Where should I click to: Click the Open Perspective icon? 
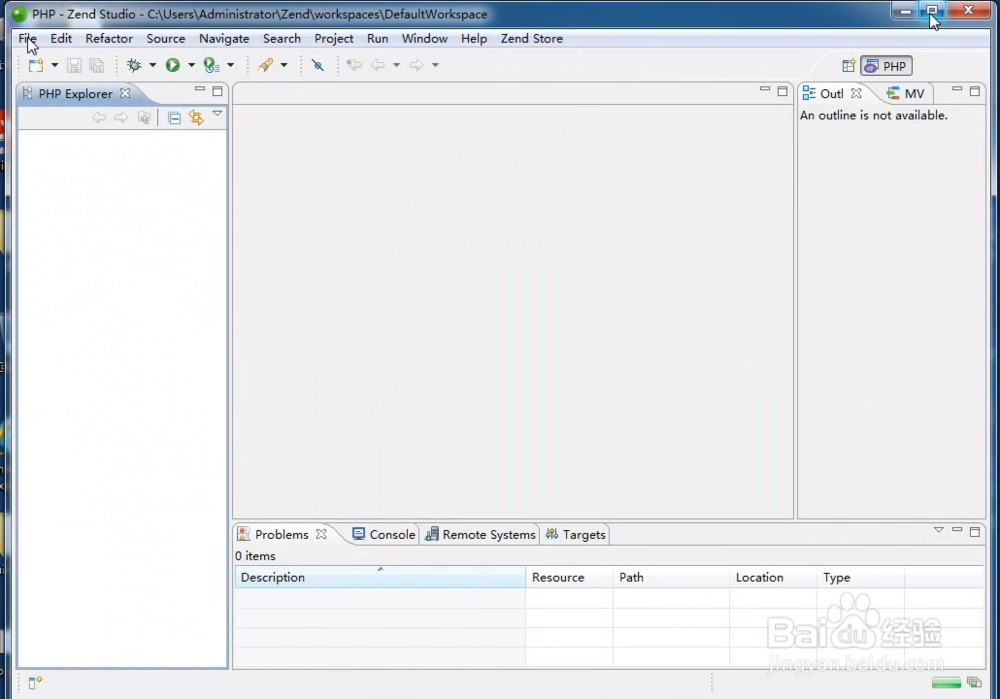(x=848, y=66)
